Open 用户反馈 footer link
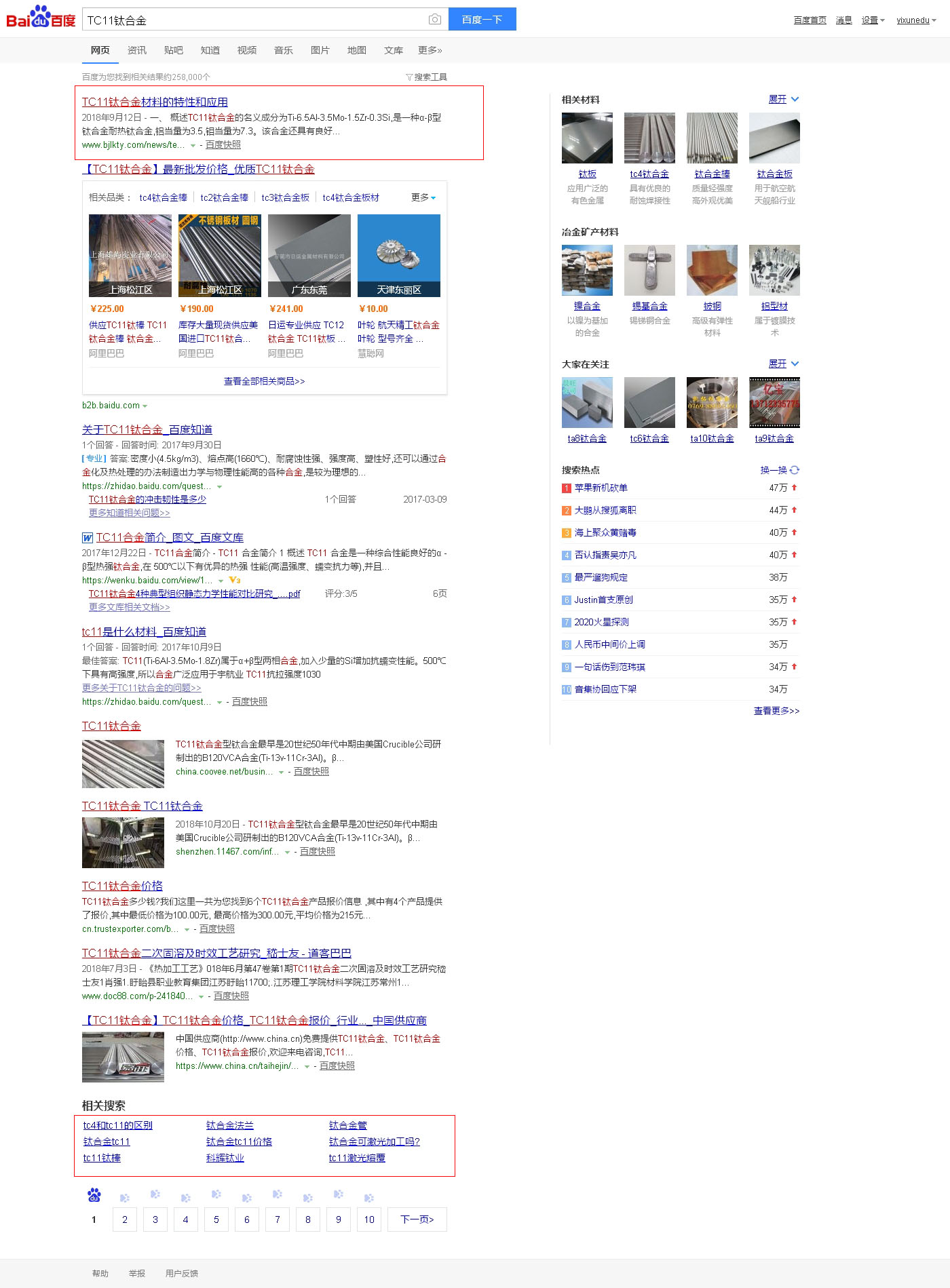Screen dimensions: 950x1288 tap(182, 1273)
